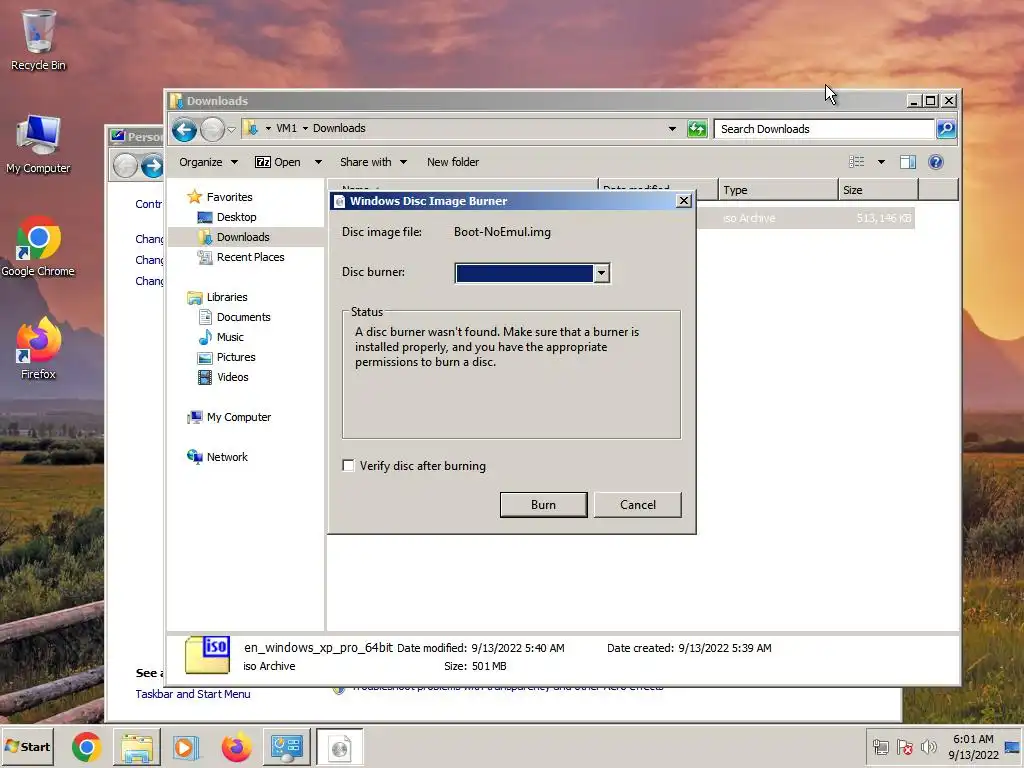1024x768 pixels.
Task: Open Recent Places in navigation pane
Action: [250, 257]
